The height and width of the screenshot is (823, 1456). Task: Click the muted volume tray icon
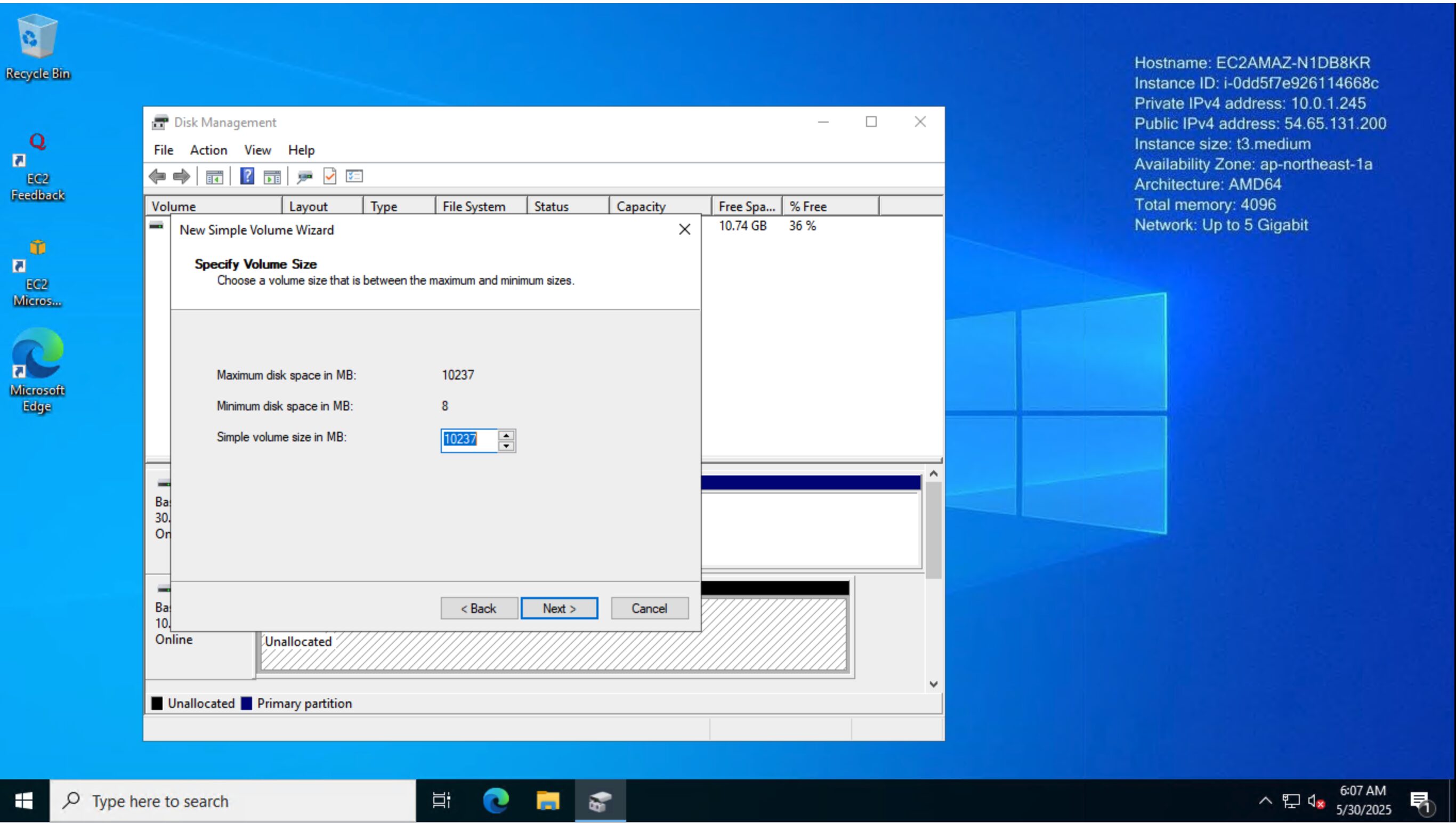pyautogui.click(x=1316, y=801)
